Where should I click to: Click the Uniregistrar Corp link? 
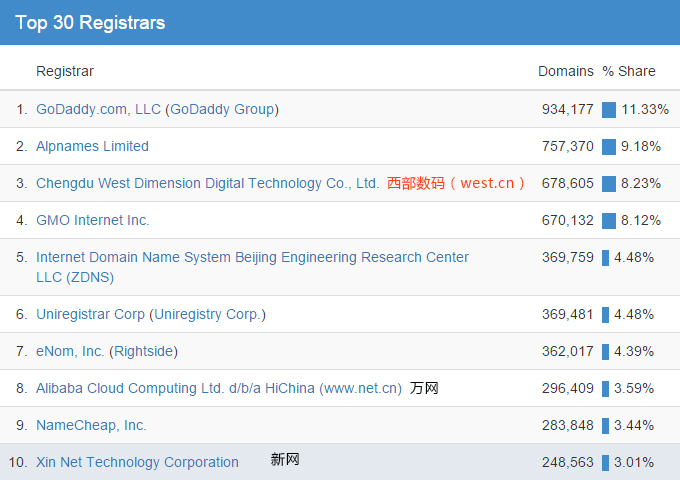click(90, 314)
